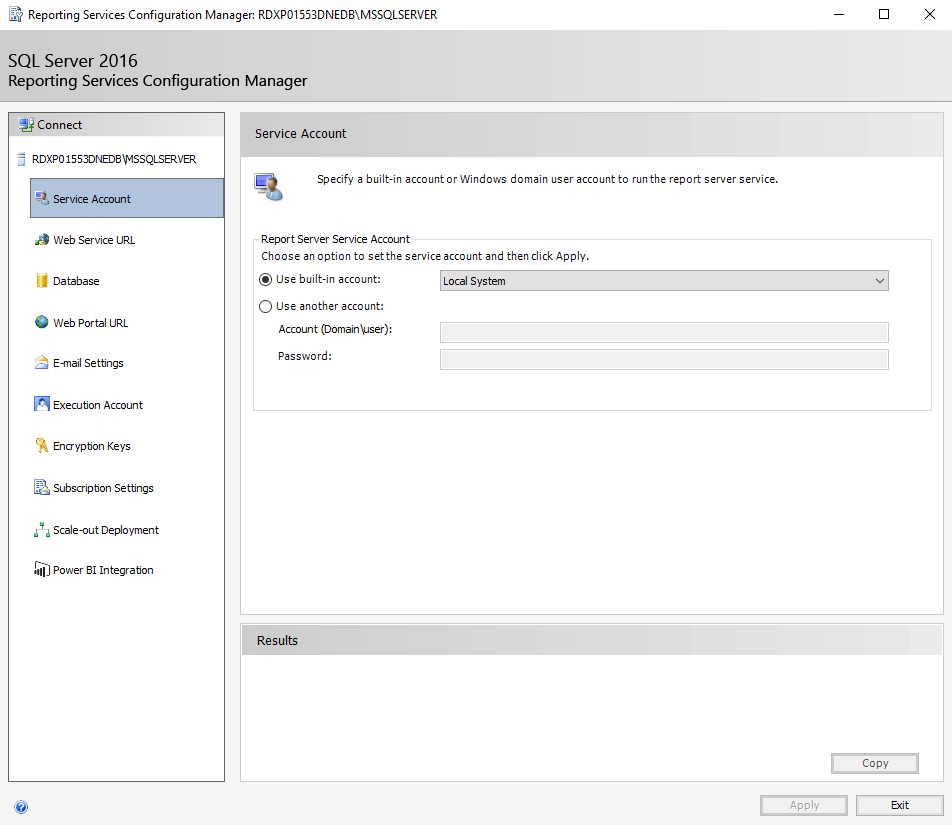Open the E-mail Settings page
Image resolution: width=952 pixels, height=825 pixels.
pos(88,363)
